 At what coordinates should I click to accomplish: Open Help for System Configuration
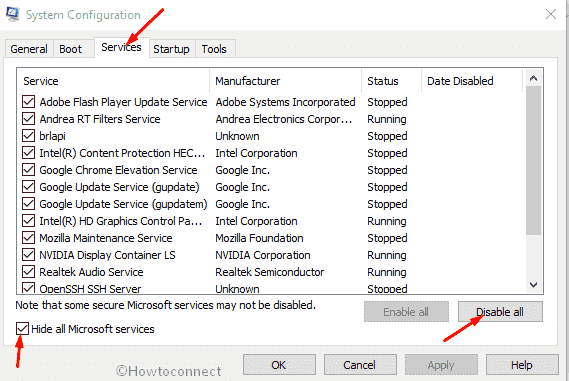[x=522, y=365]
